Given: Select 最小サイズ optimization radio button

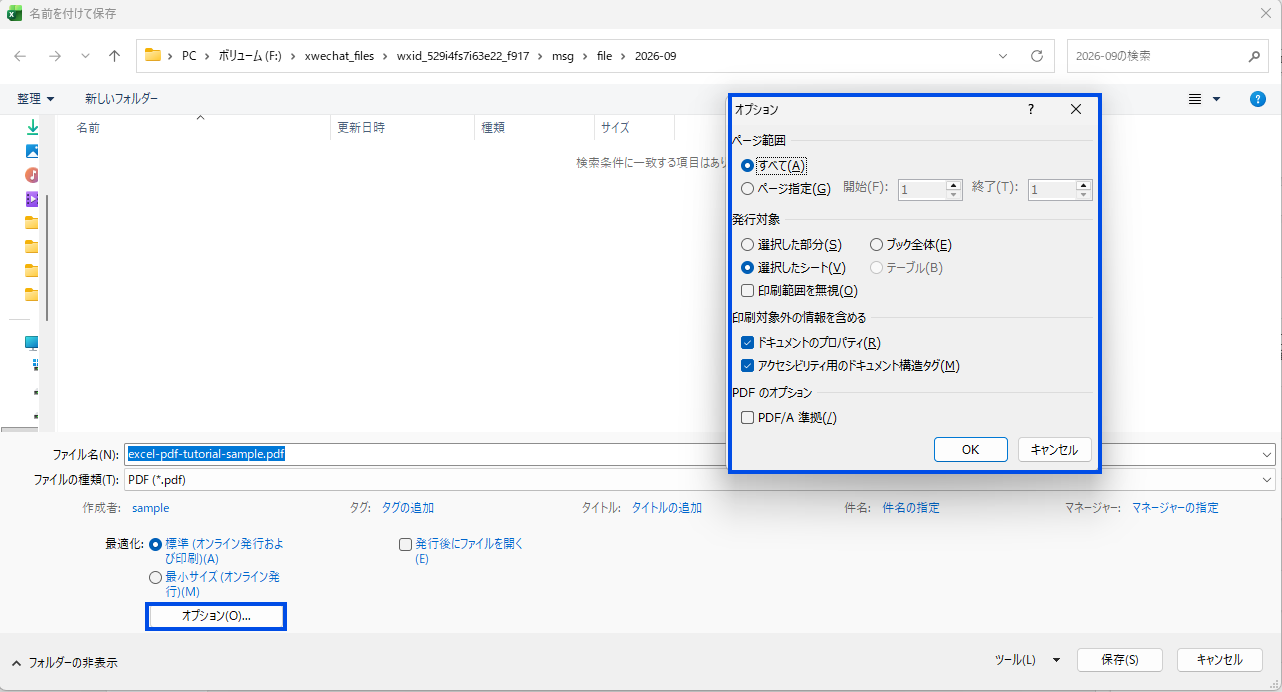Looking at the screenshot, I should tap(155, 577).
